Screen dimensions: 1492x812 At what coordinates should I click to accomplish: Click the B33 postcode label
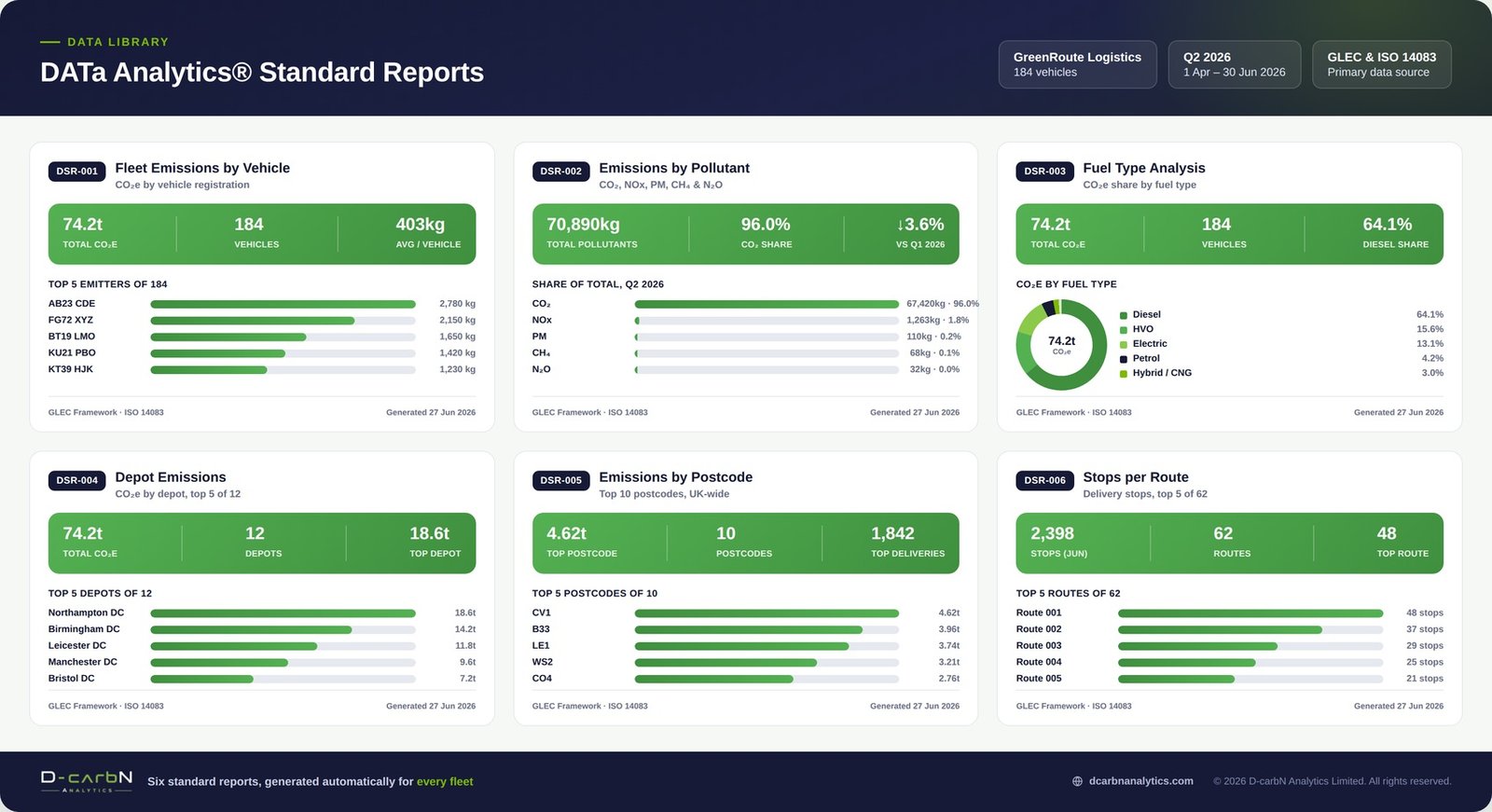click(x=541, y=629)
